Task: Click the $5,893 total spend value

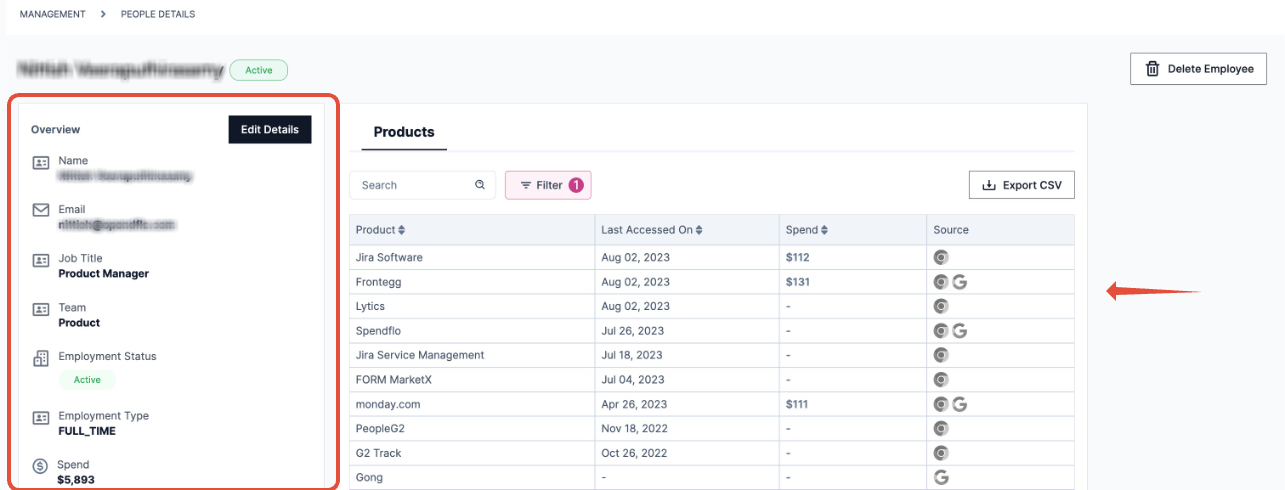Action: 77,480
